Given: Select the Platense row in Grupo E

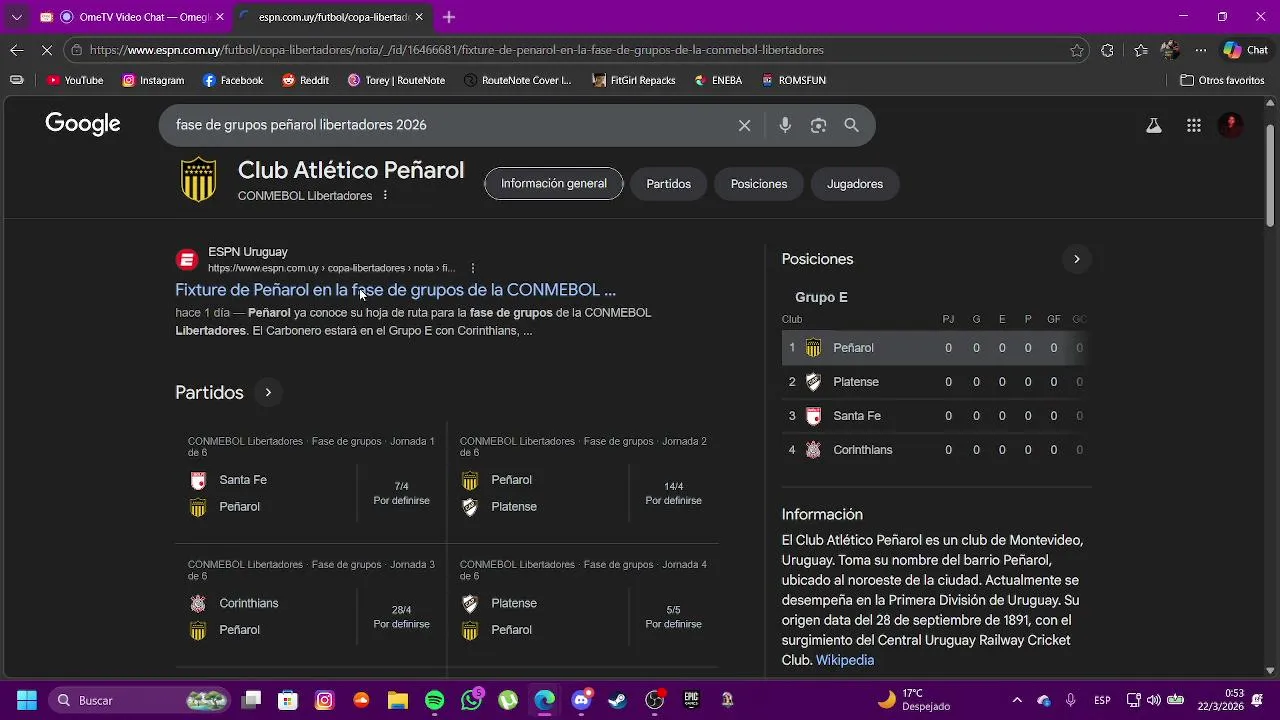Looking at the screenshot, I should (x=935, y=382).
